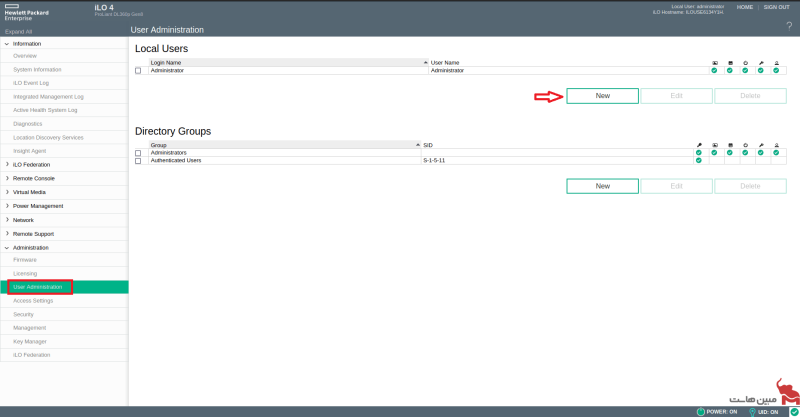Click the Directory Groups Administer User Accounts header icon
The image size is (800, 417).
(x=776, y=145)
